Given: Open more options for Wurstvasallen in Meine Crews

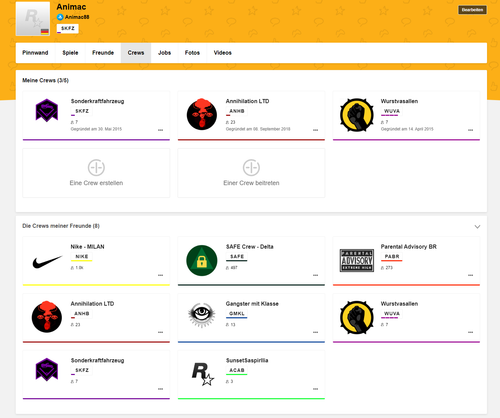Looking at the screenshot, I should pos(470,130).
